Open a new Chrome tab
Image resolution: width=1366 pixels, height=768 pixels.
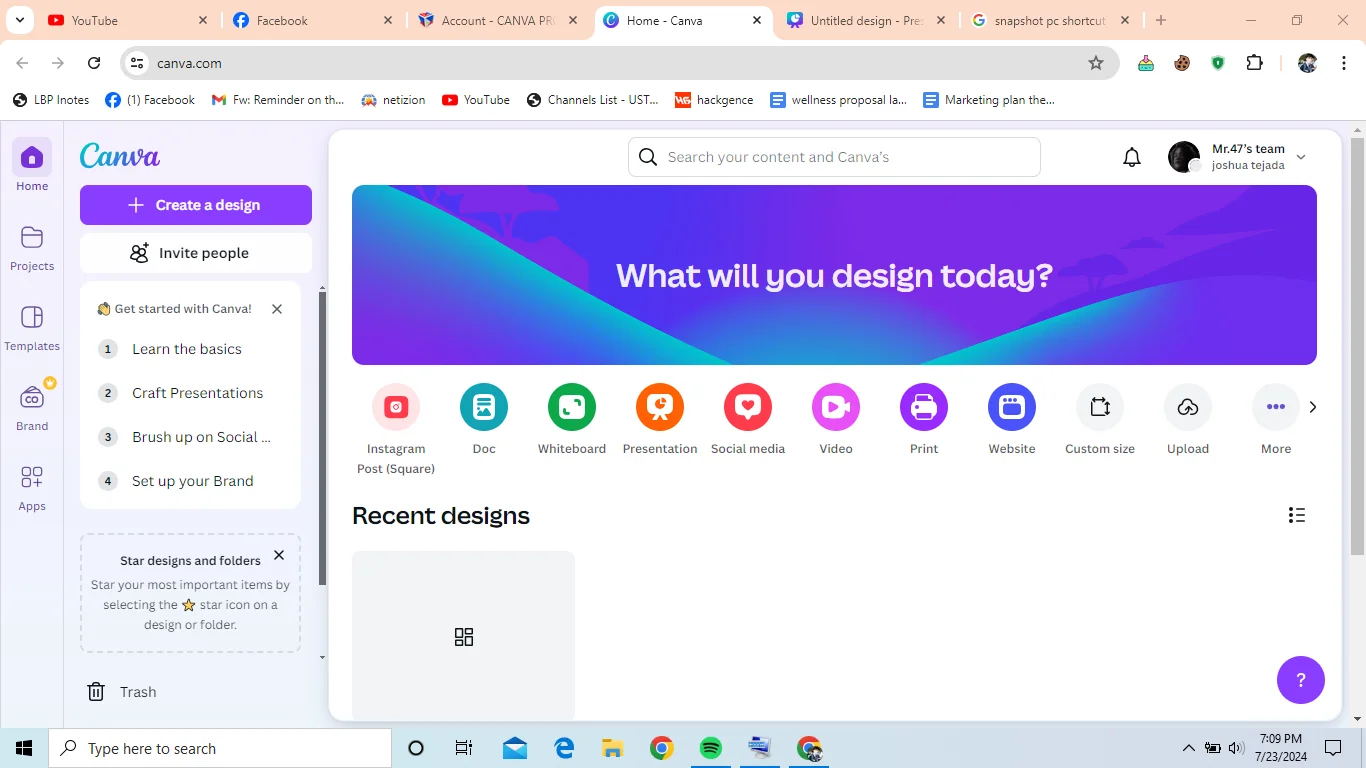[x=1161, y=20]
